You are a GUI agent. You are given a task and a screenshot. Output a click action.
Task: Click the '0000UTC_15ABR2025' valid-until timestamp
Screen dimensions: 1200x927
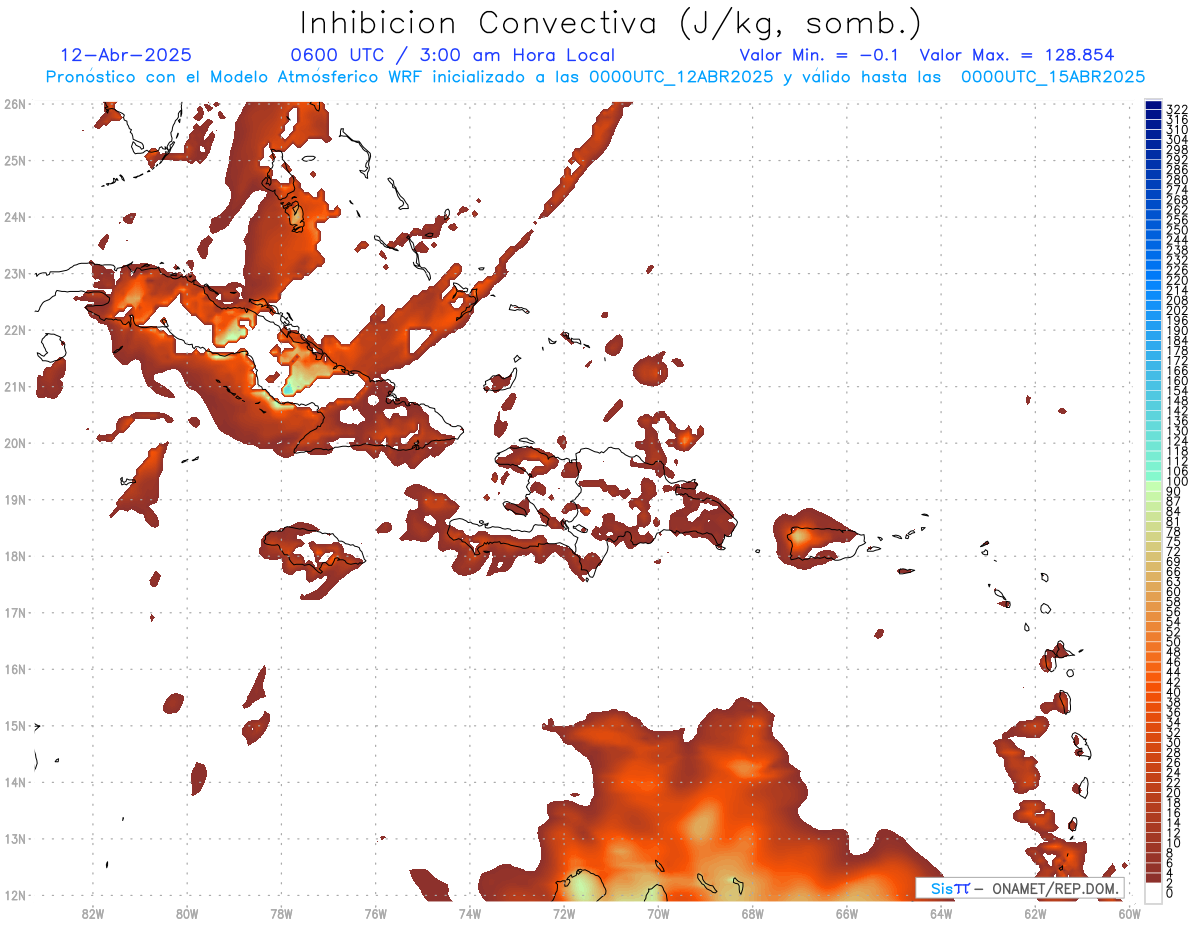pos(1053,77)
